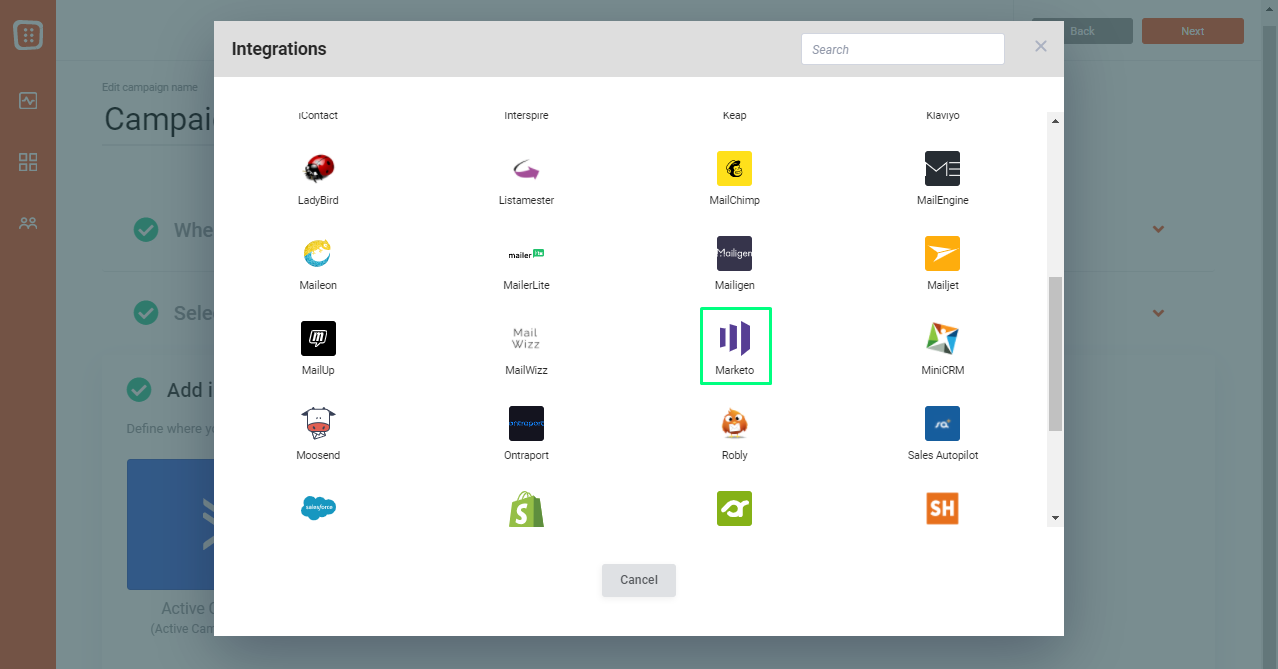Click the Sales Autopilot label text

(x=942, y=455)
